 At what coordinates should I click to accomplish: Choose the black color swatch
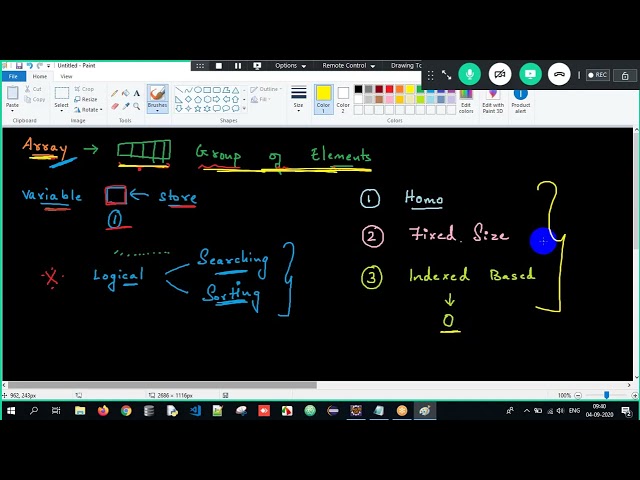point(358,89)
